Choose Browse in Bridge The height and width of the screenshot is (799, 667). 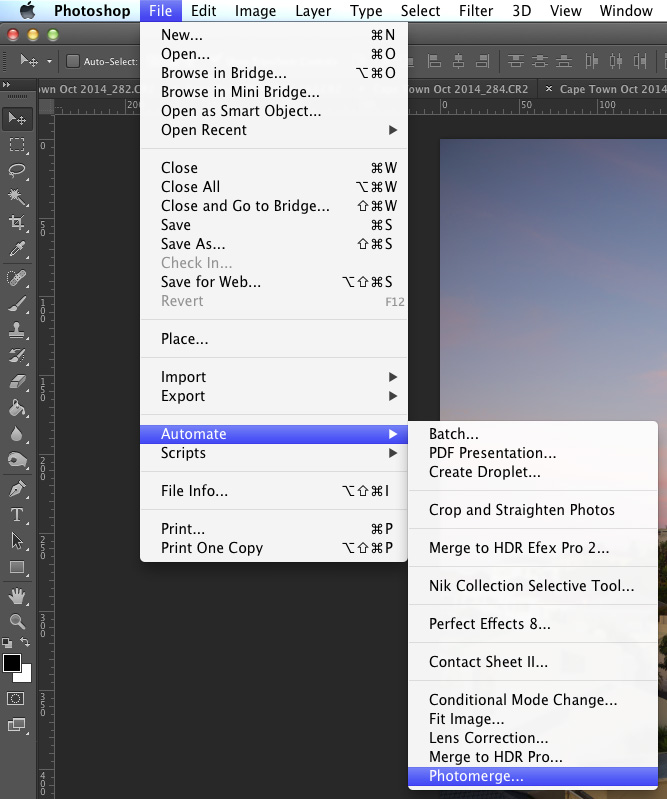coord(274,73)
